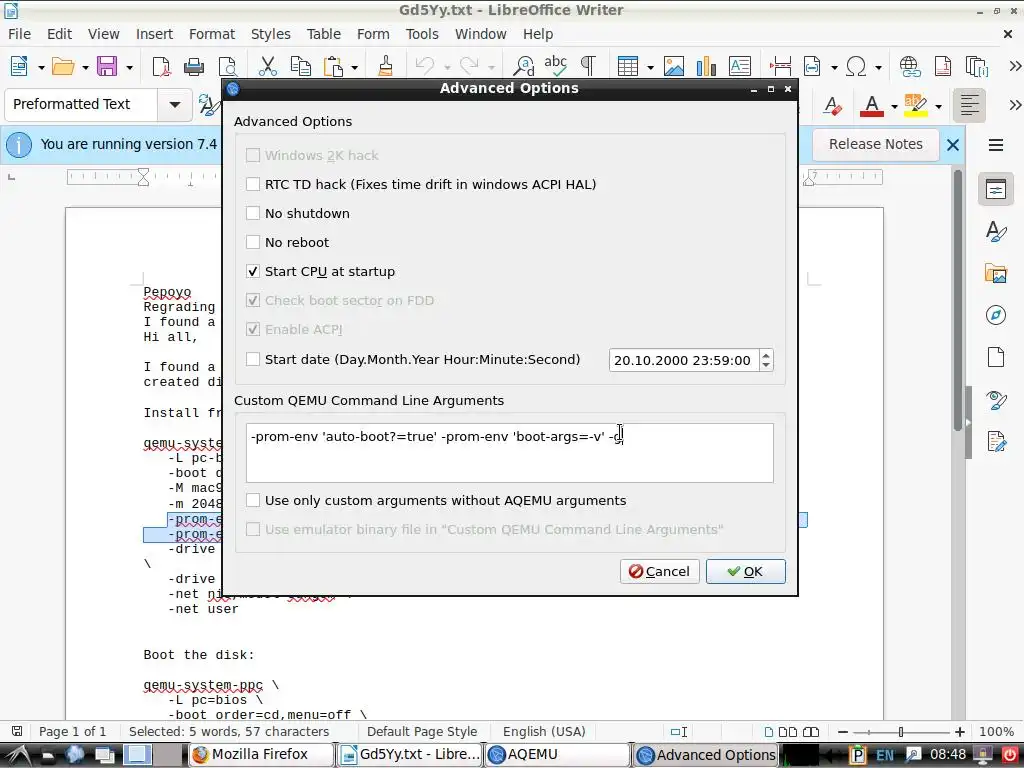
Task: Open the Save dropdown arrow
Action: (129, 67)
